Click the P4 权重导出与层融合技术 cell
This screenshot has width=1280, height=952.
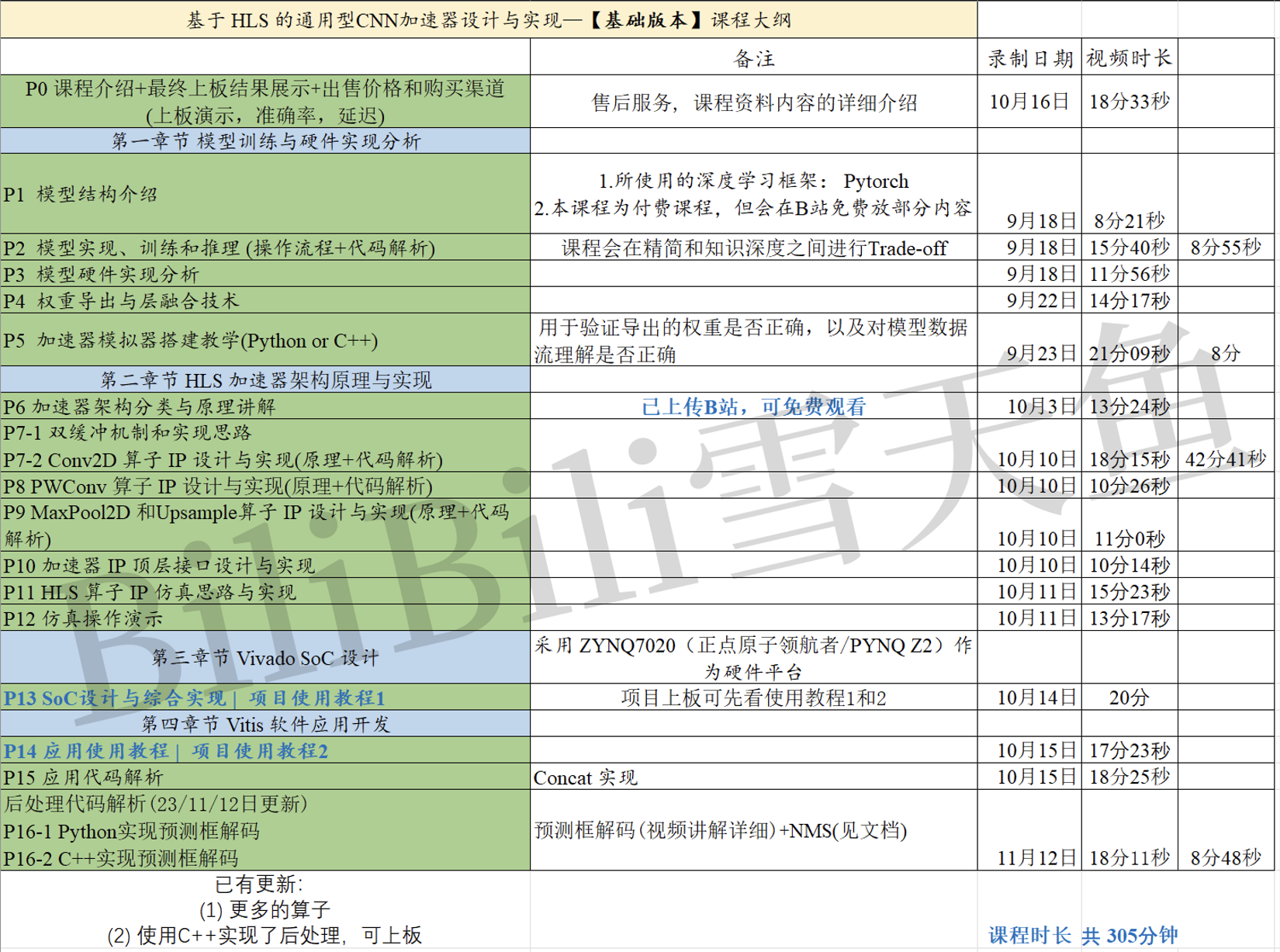pyautogui.click(x=265, y=300)
